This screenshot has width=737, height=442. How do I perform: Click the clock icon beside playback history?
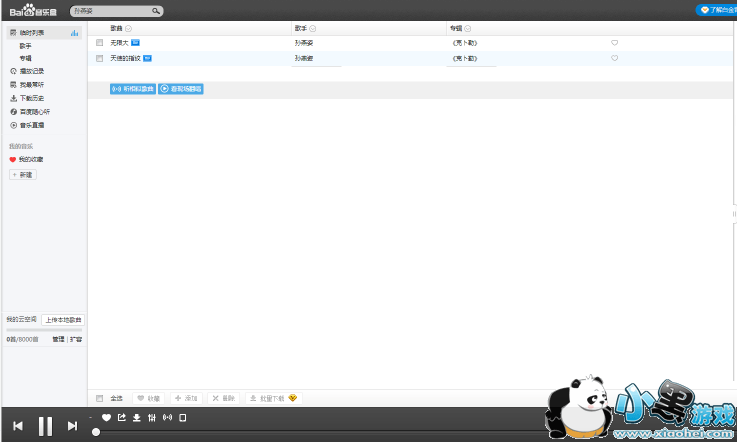pyautogui.click(x=13, y=71)
